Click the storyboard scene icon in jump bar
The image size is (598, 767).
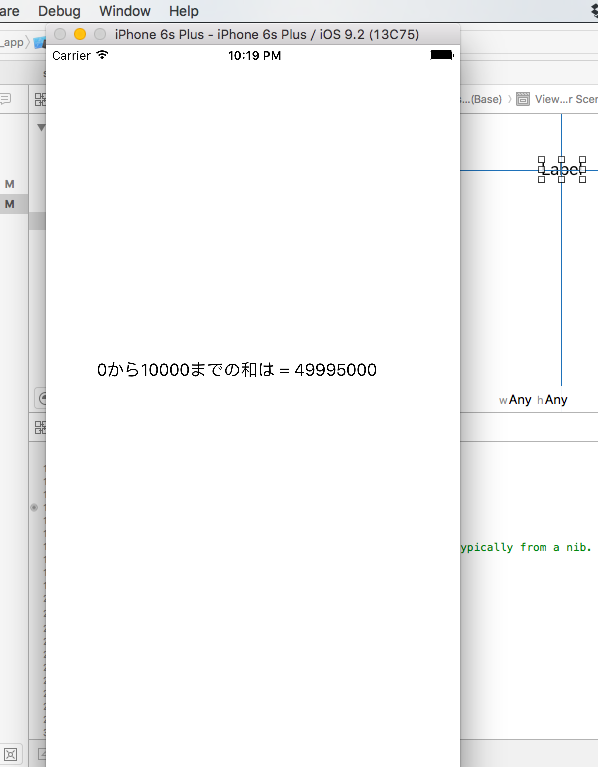[523, 99]
